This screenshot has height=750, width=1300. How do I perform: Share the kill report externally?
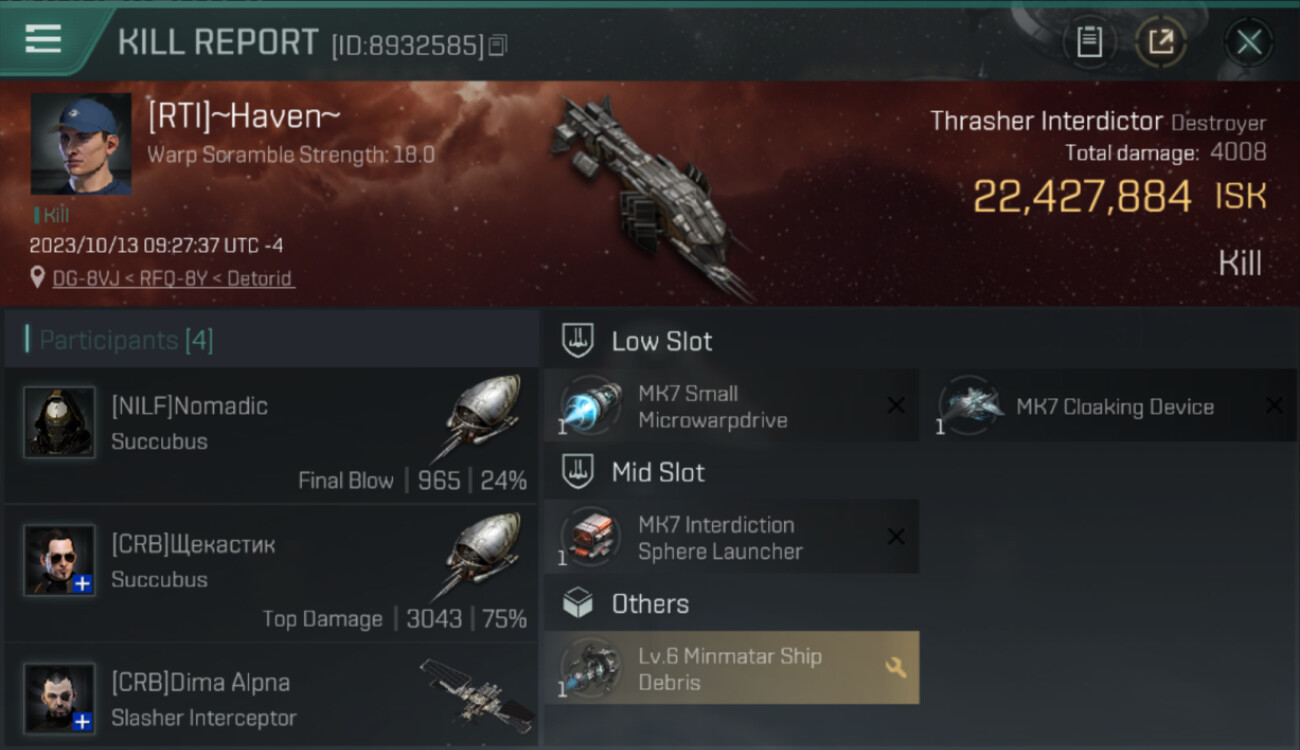(1161, 42)
